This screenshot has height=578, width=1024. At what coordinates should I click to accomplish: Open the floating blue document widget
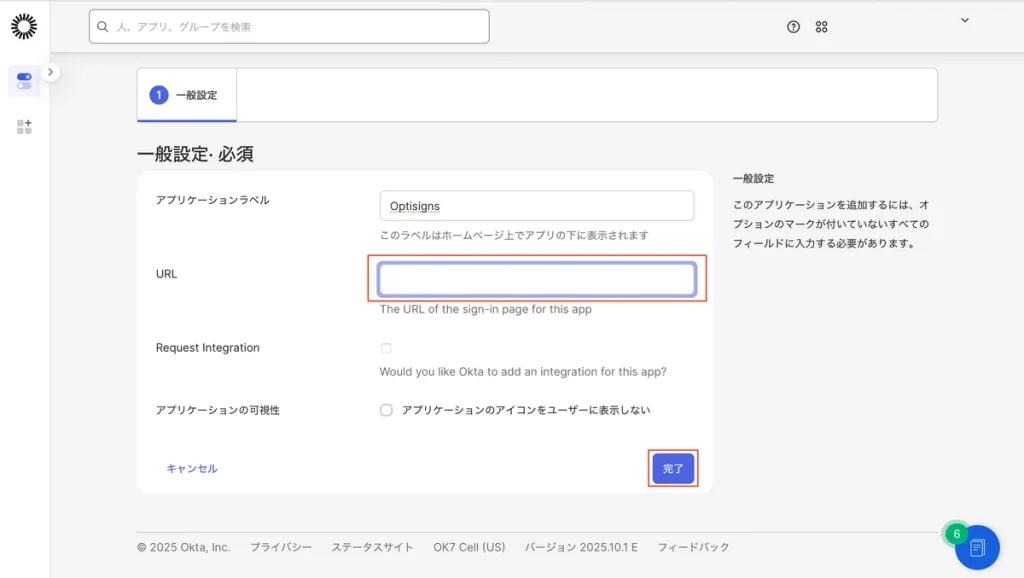[977, 547]
